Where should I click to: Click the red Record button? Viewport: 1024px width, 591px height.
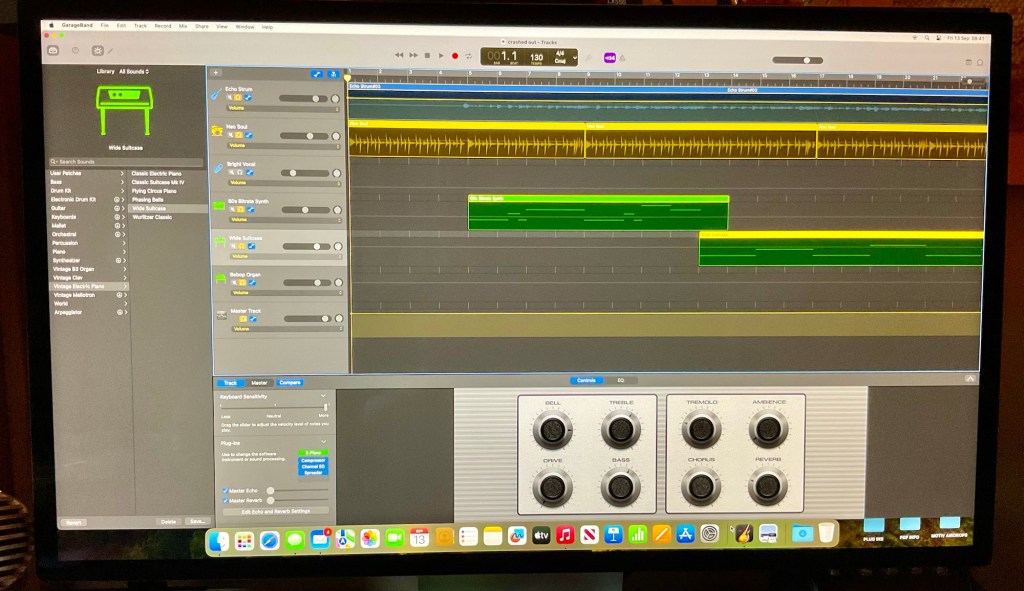454,56
